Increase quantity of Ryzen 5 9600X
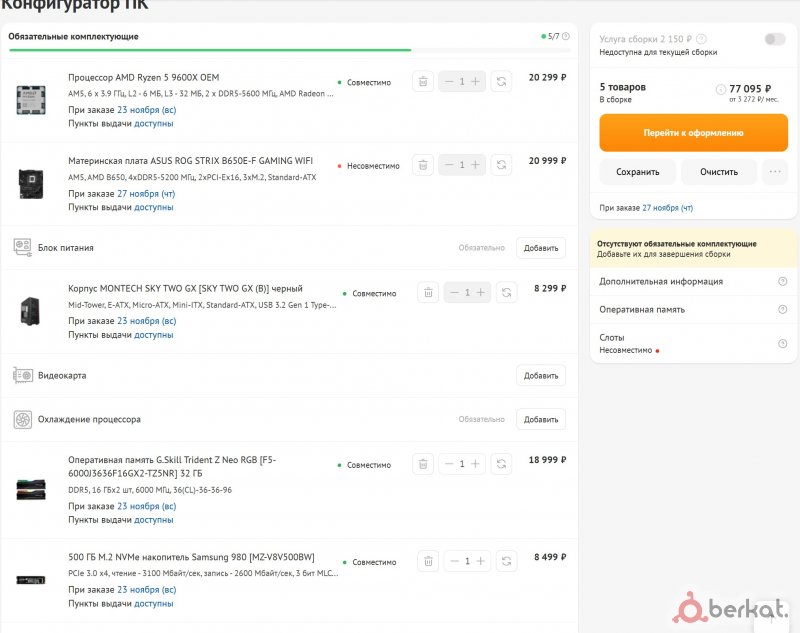Screen dimensions: 800x633 (475, 81)
